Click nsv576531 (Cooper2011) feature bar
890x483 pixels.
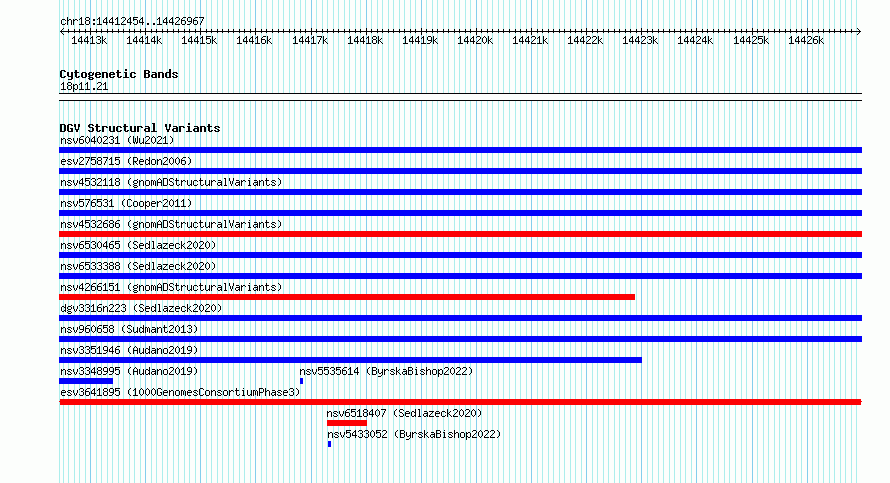[460, 213]
